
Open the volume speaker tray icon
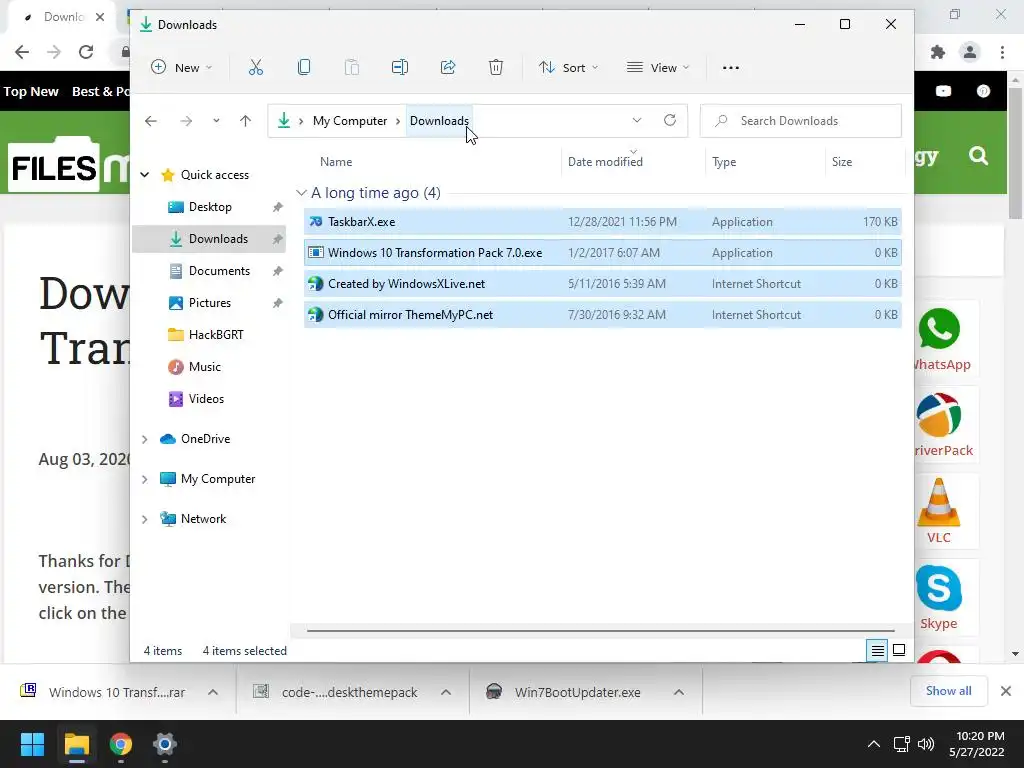click(x=925, y=744)
